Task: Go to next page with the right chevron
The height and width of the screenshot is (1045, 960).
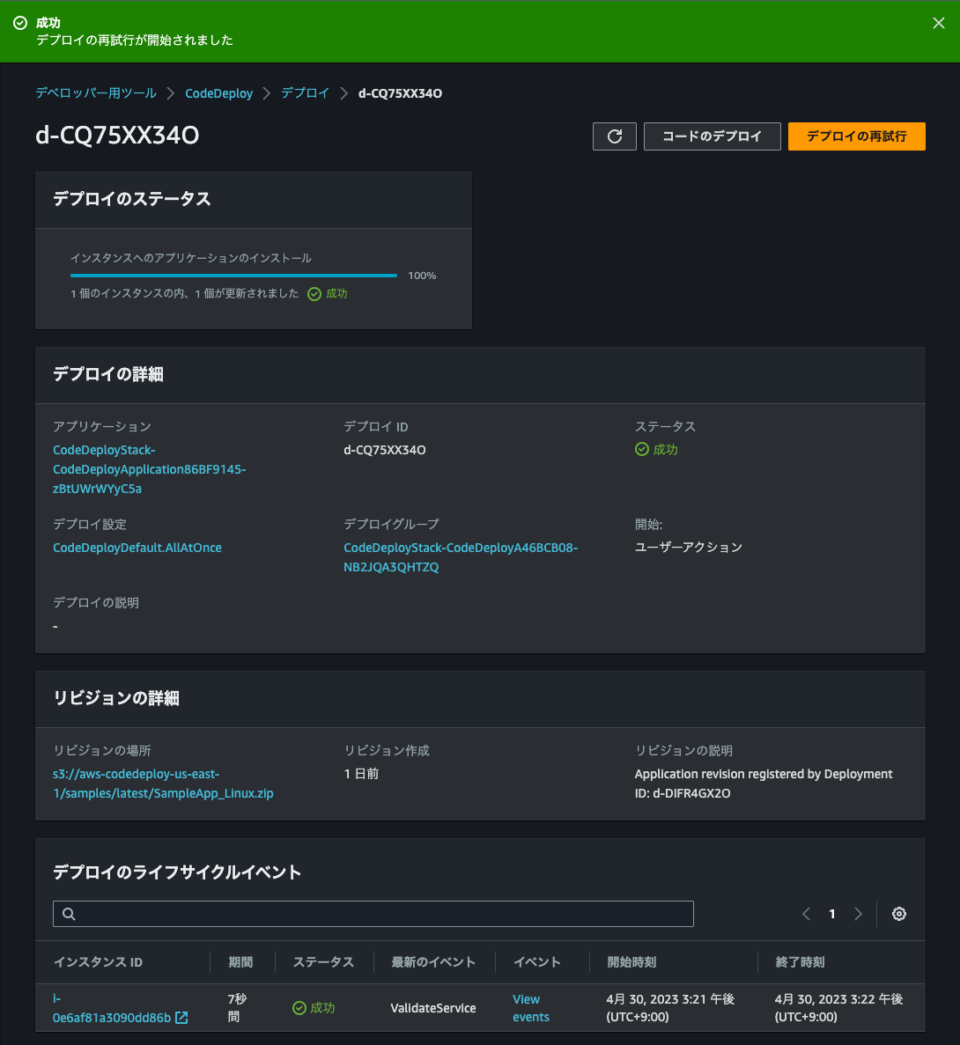Action: tap(858, 913)
